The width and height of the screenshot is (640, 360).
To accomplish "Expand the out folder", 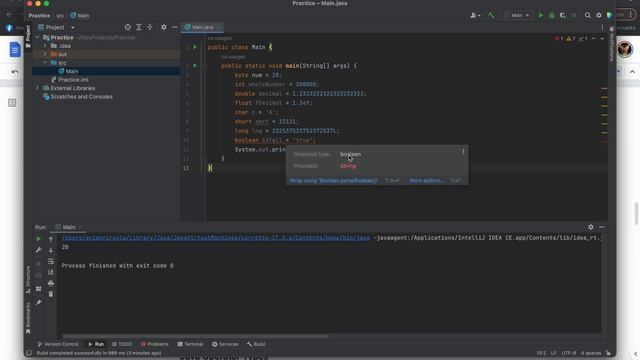I will point(45,54).
